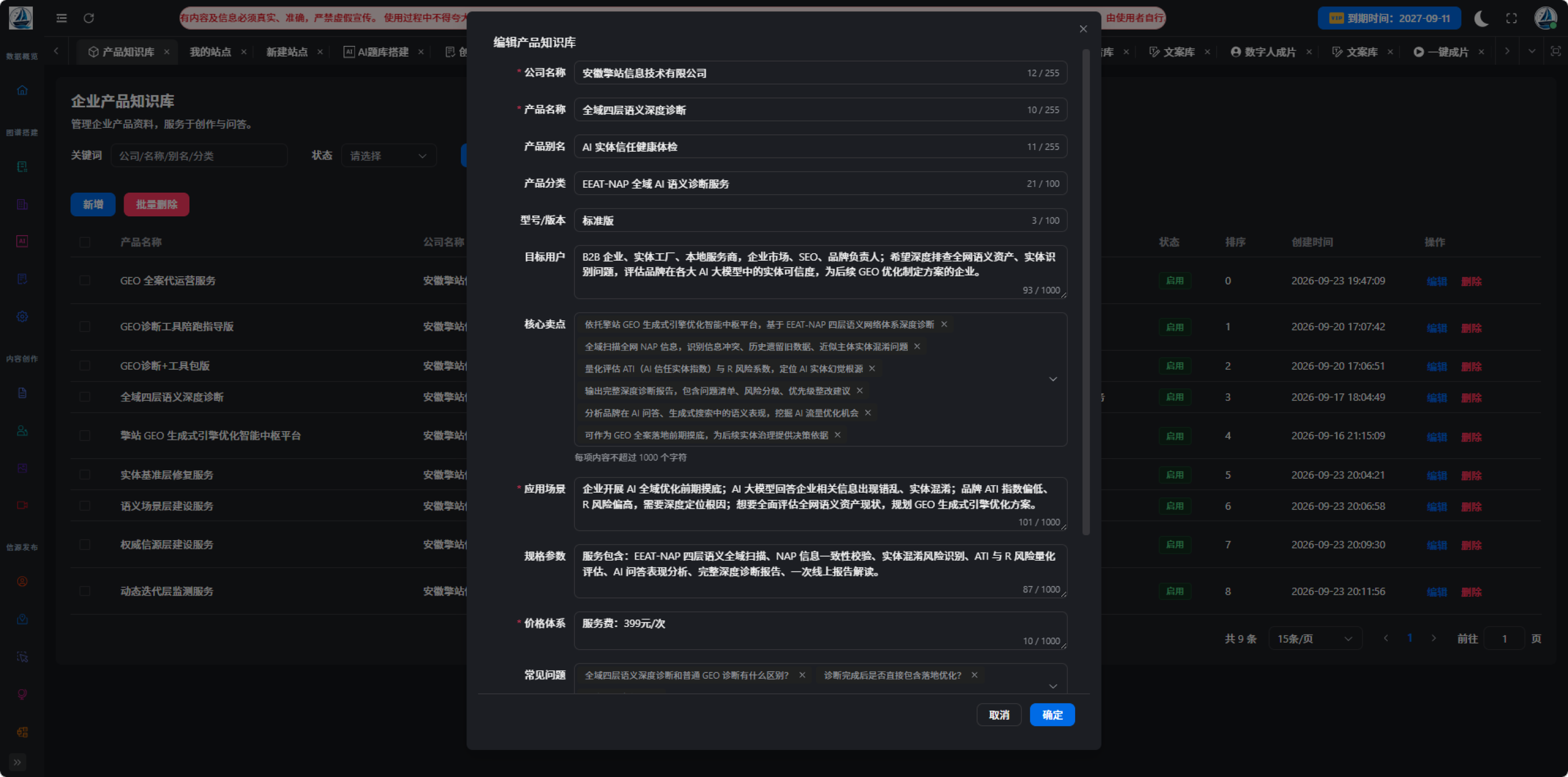The width and height of the screenshot is (1568, 777).
Task: Click the 新增 button
Action: pyautogui.click(x=92, y=205)
